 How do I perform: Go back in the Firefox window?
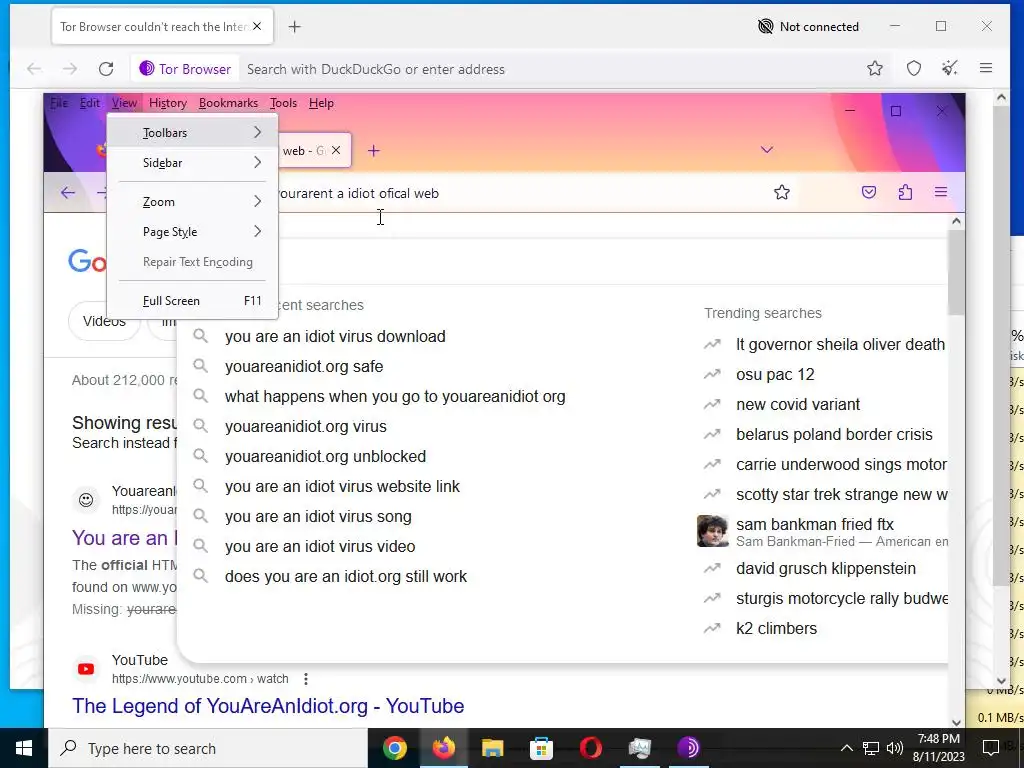[68, 193]
